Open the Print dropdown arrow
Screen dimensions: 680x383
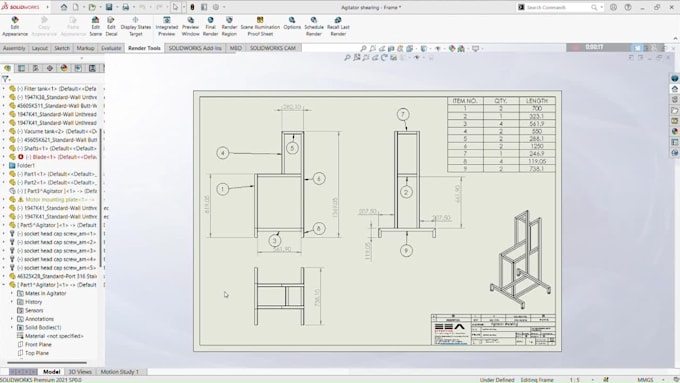point(133,7)
